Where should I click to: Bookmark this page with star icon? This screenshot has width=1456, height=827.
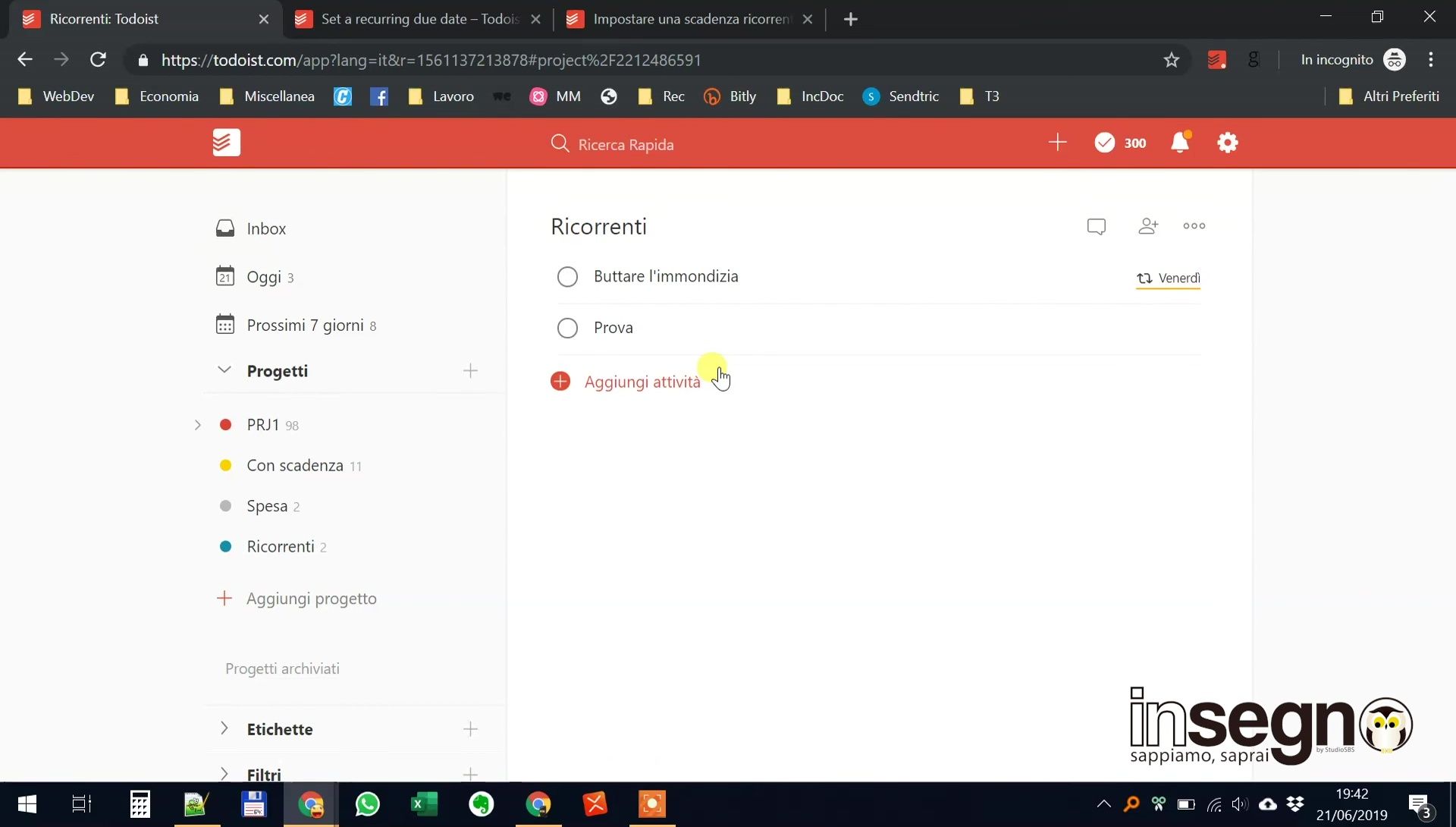click(x=1172, y=60)
